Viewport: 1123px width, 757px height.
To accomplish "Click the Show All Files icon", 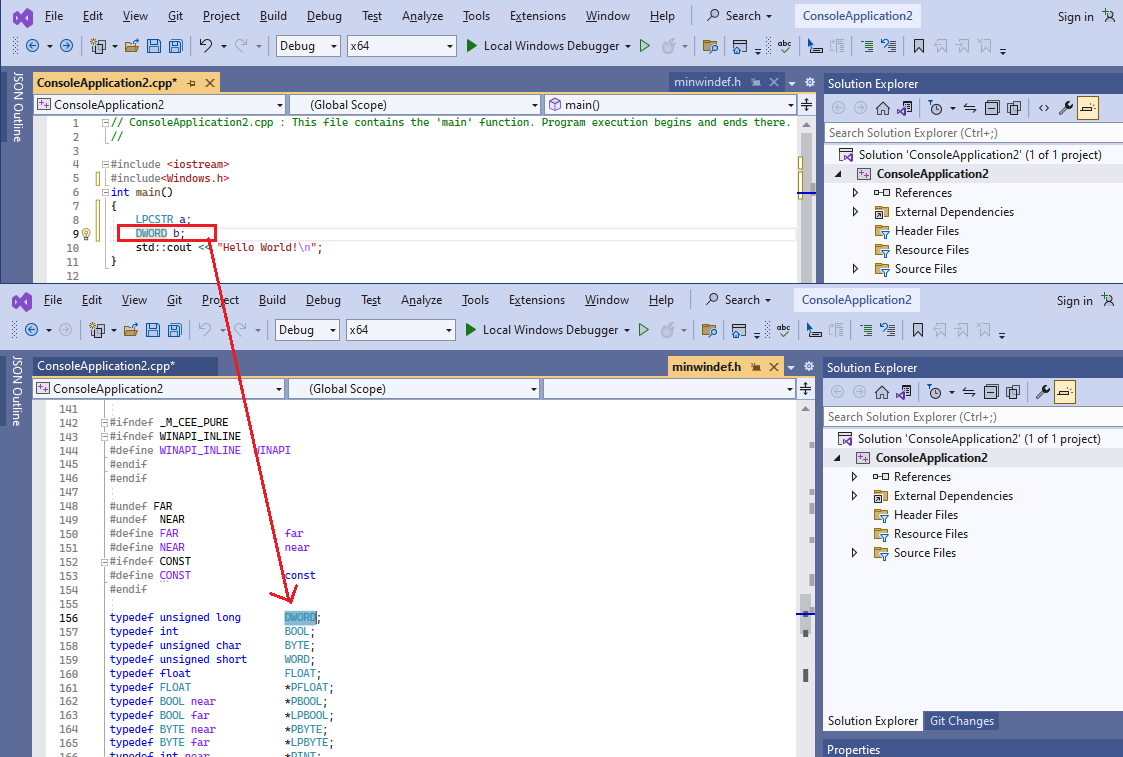I will click(1014, 107).
